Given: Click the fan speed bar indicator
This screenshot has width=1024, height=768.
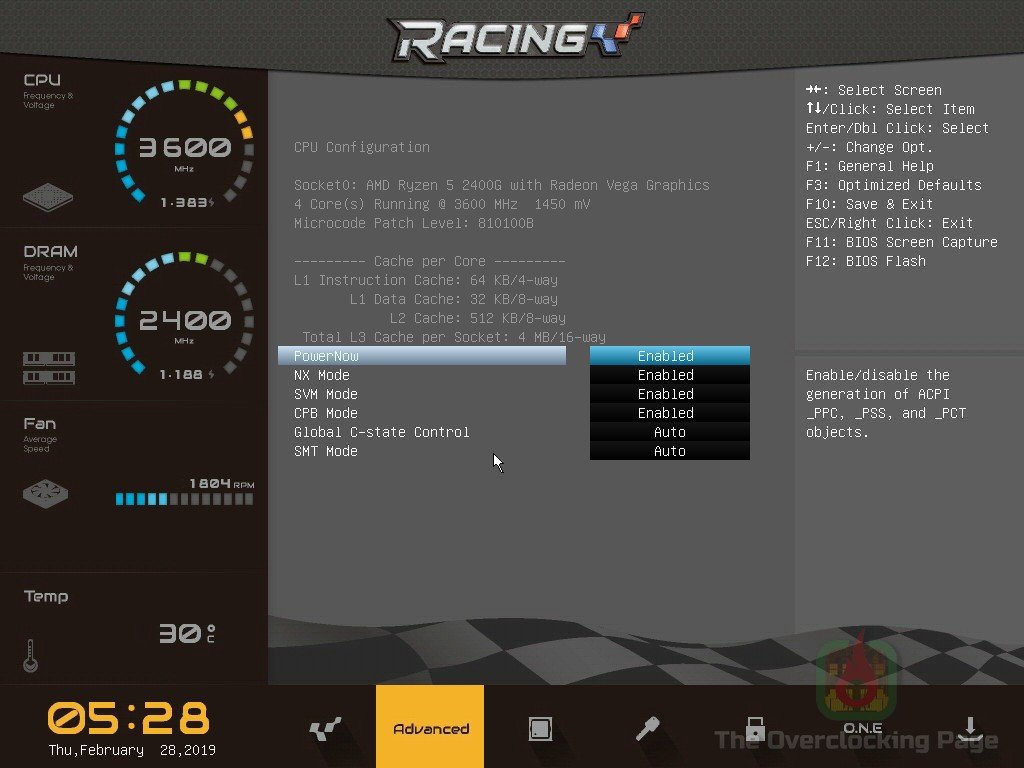Looking at the screenshot, I should [x=183, y=498].
